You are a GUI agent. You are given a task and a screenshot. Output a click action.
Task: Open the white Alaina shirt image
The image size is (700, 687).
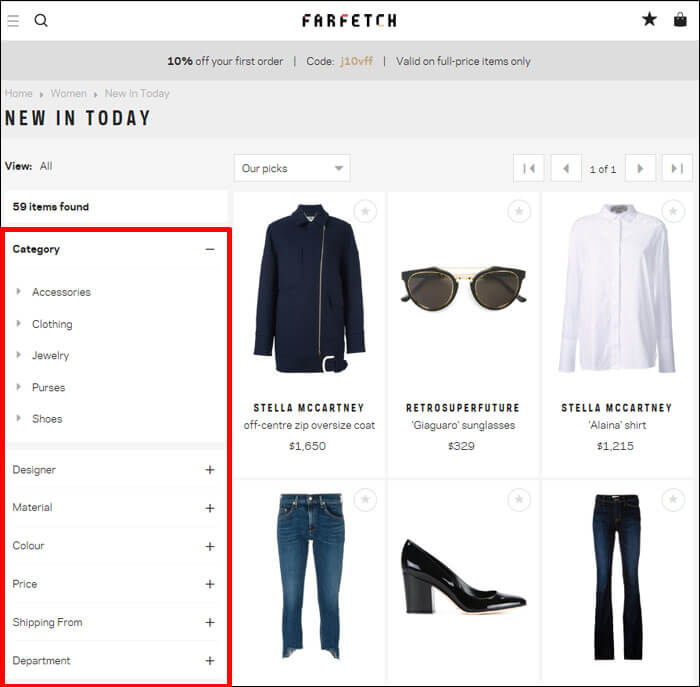point(617,288)
